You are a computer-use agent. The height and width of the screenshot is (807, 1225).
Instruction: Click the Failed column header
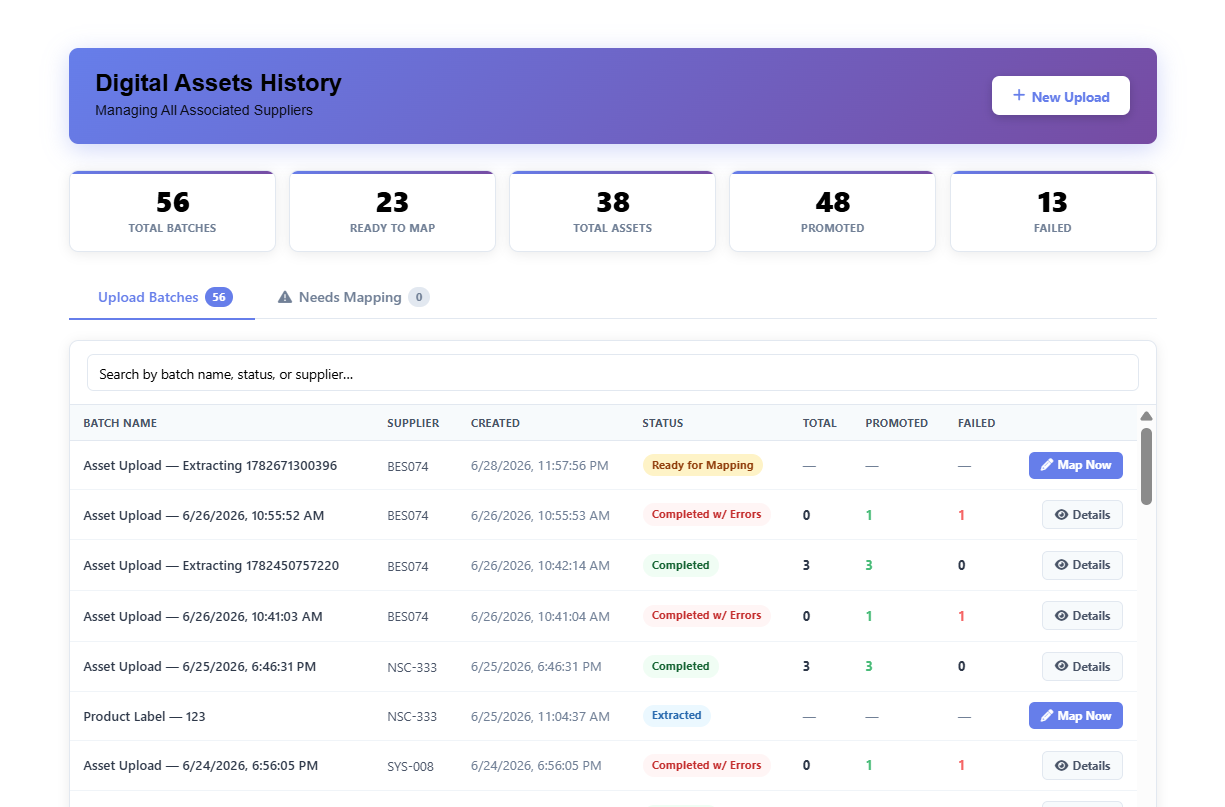[977, 423]
